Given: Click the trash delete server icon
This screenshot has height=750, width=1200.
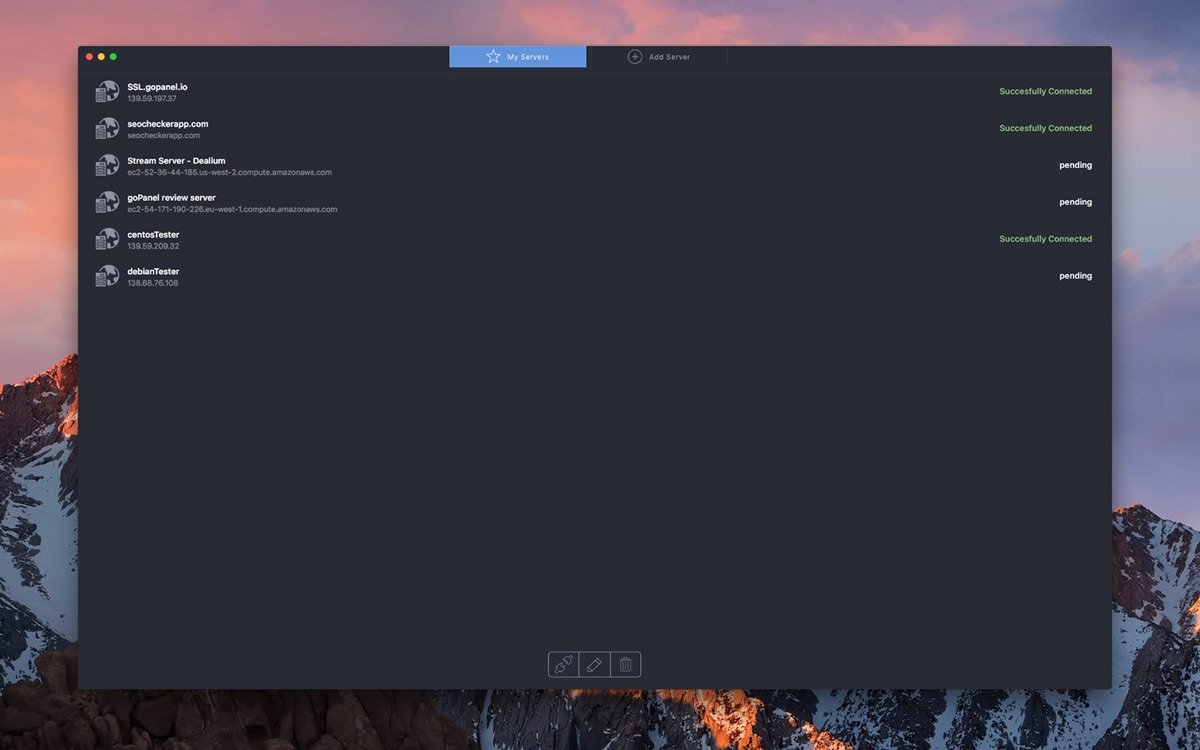Looking at the screenshot, I should [625, 665].
